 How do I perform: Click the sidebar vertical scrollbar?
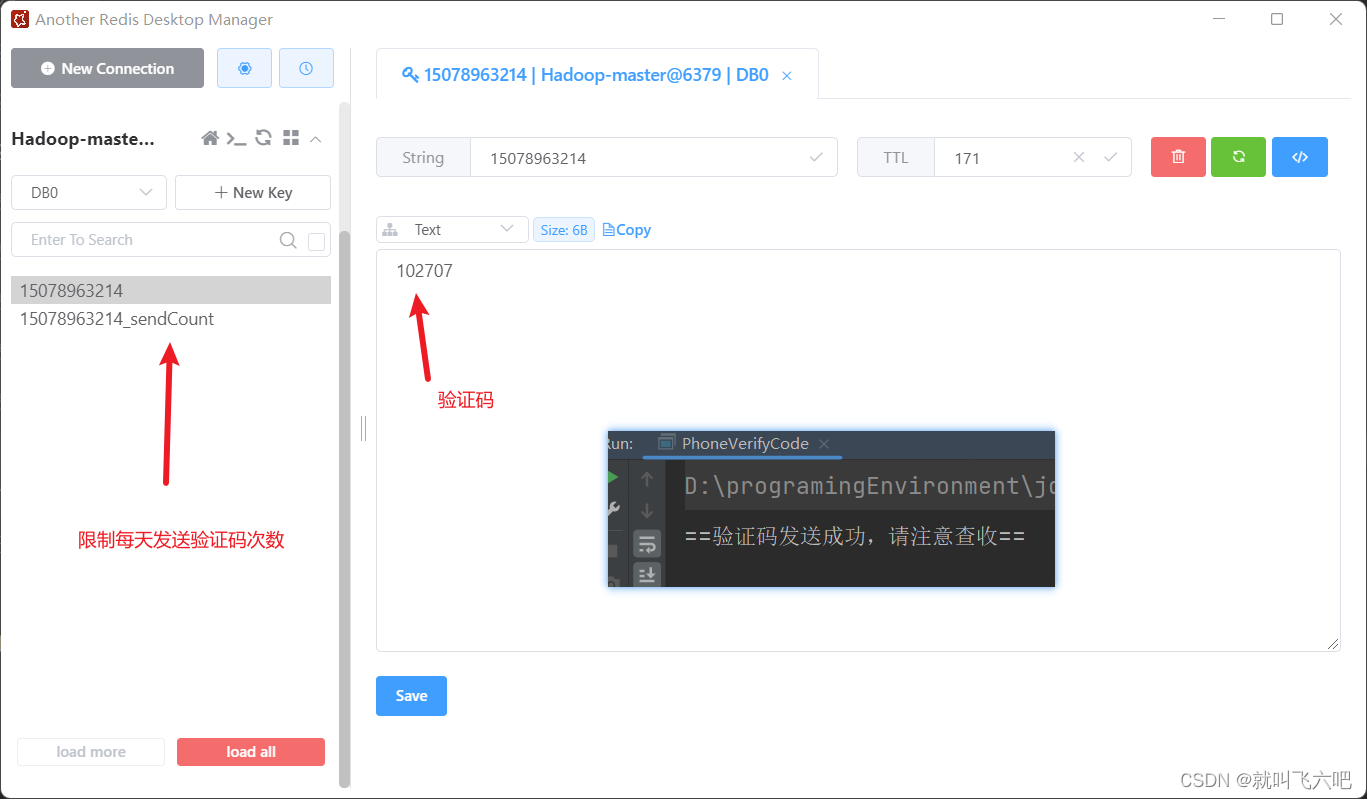coord(345,508)
